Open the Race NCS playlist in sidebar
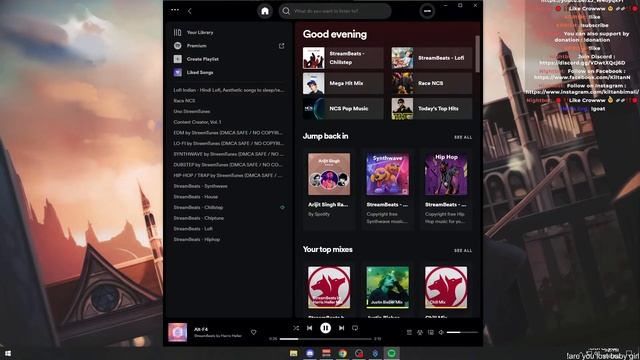640x360 pixels. [x=184, y=100]
